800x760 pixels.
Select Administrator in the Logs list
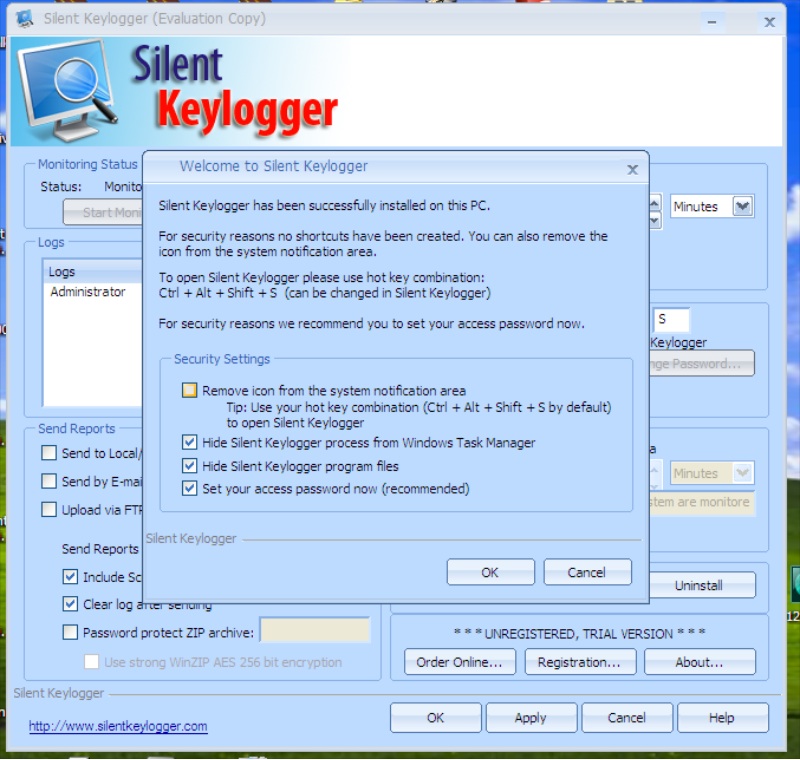pos(88,292)
